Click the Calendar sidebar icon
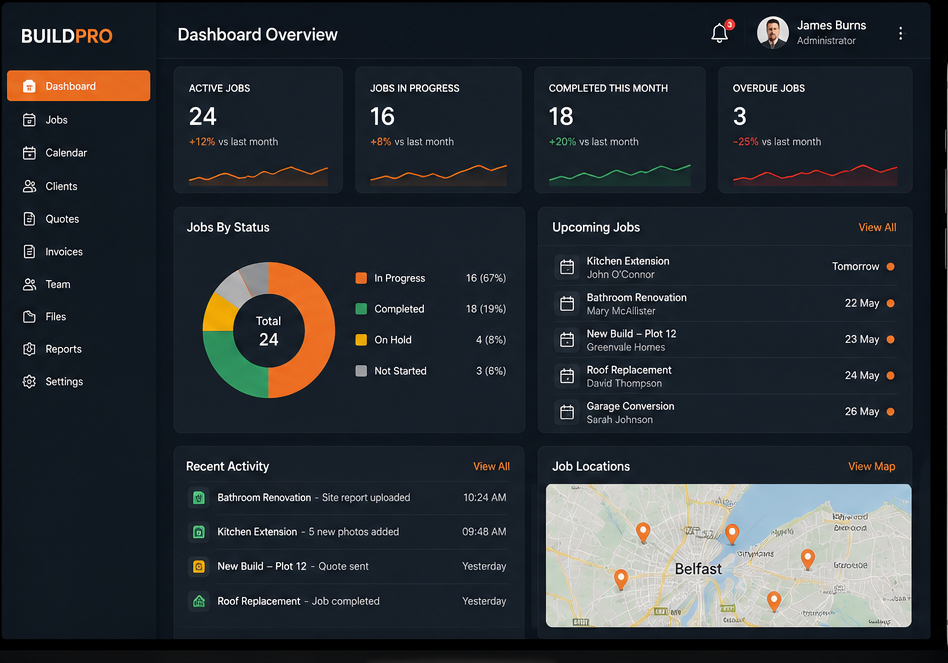The width and height of the screenshot is (948, 663). (29, 153)
